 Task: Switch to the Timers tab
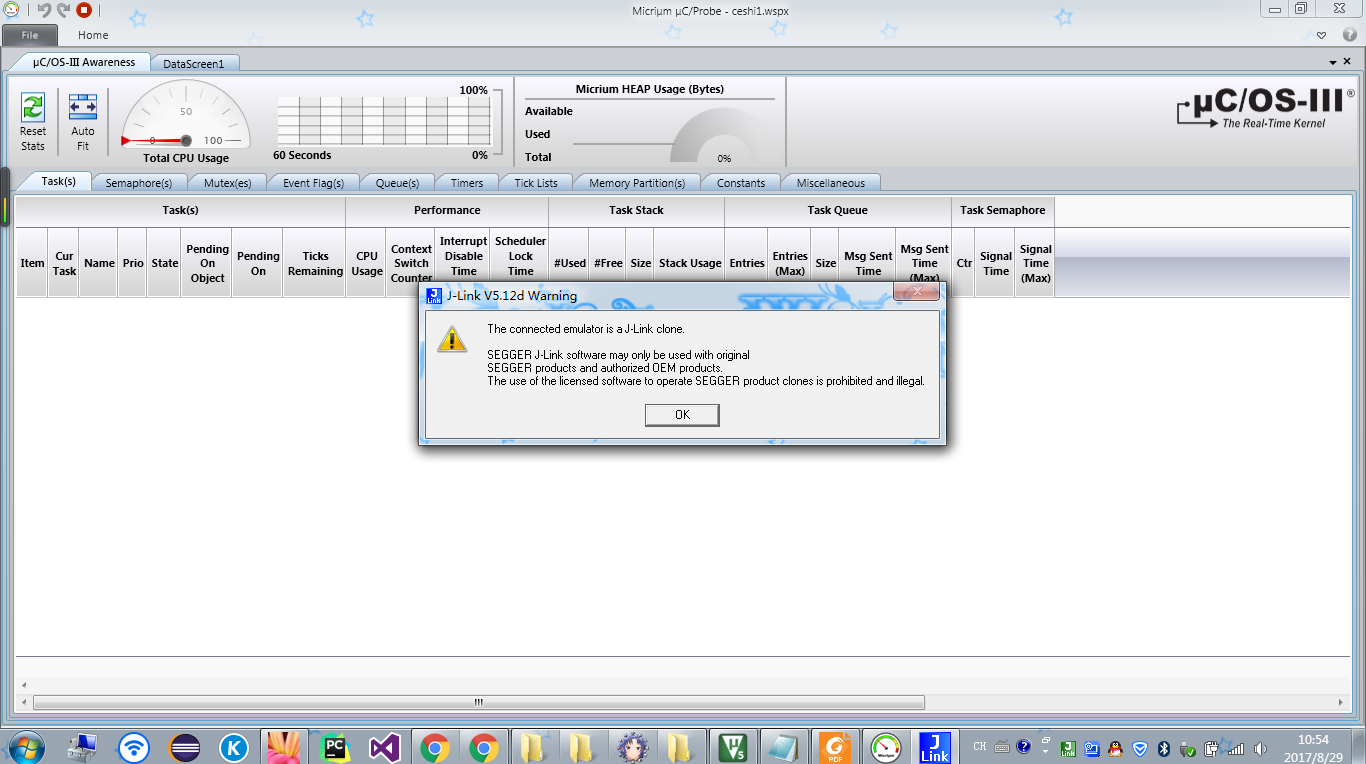point(467,183)
